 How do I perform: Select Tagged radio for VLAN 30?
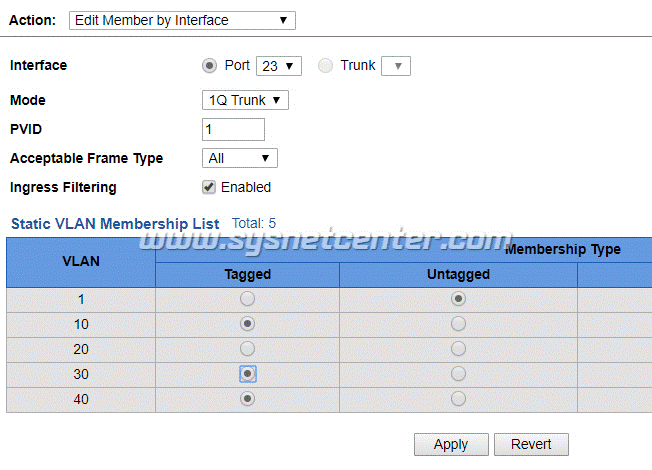coord(247,374)
